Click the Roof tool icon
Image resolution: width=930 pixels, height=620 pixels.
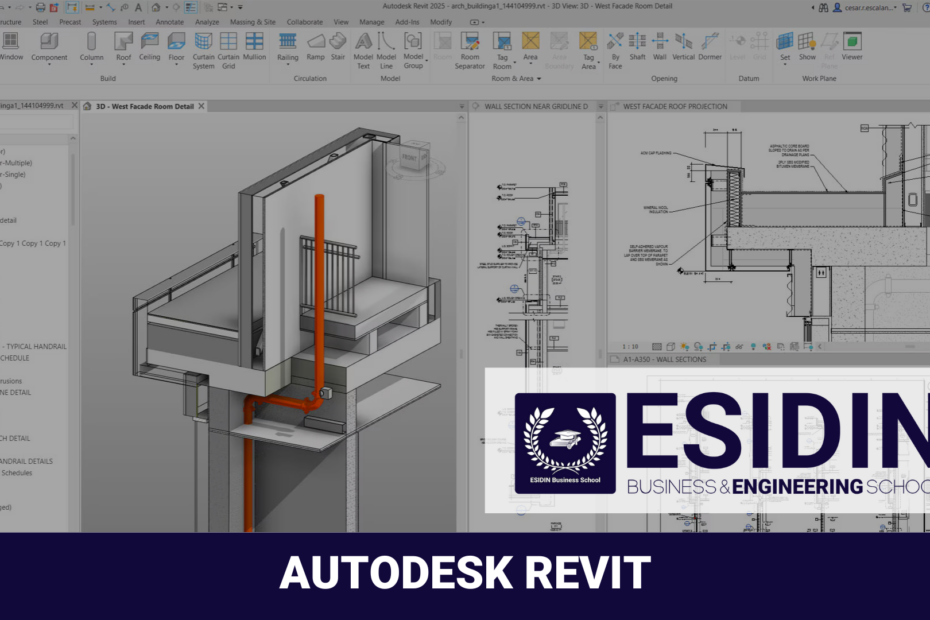tap(123, 45)
